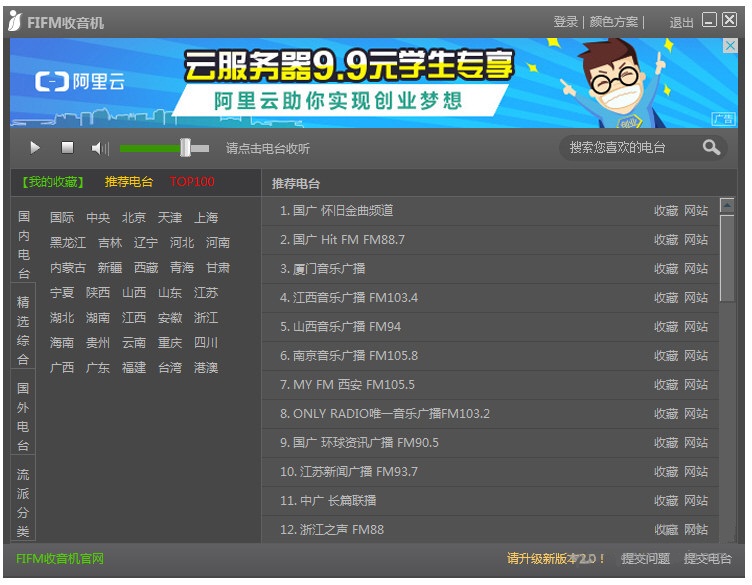
Task: Choose 西藏 region
Action: [146, 268]
